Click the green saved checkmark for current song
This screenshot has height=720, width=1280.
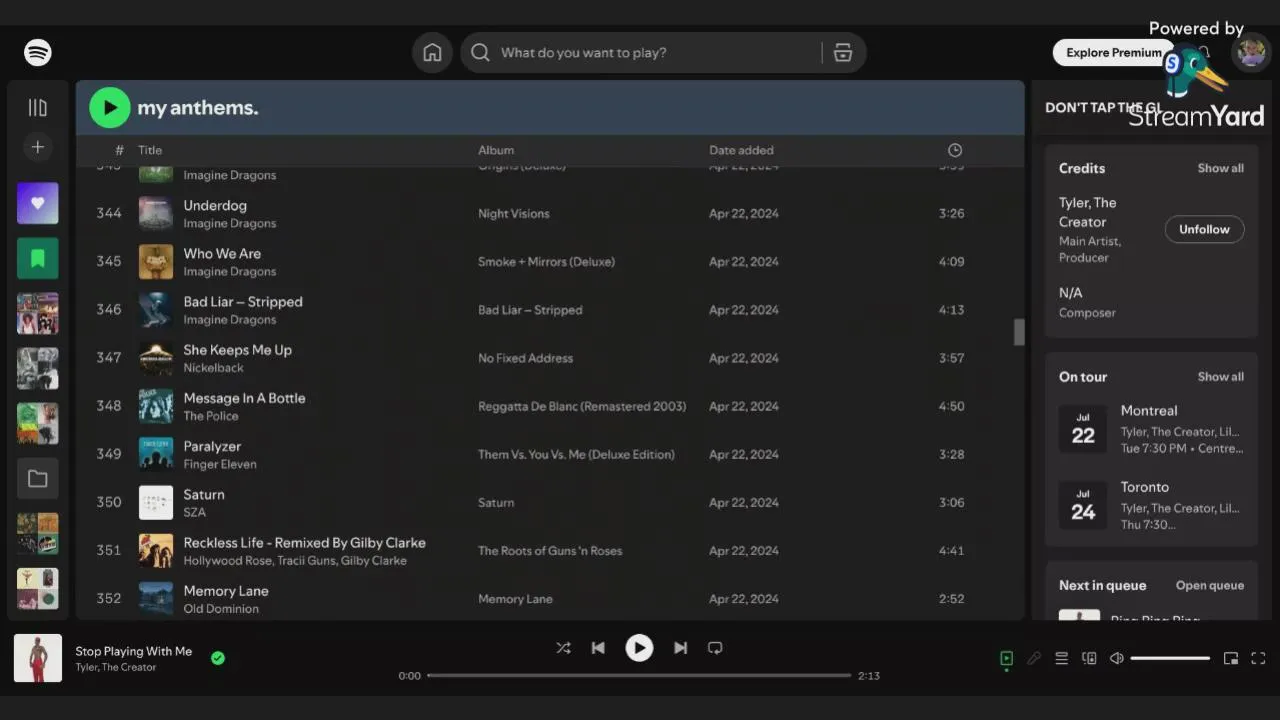218,658
